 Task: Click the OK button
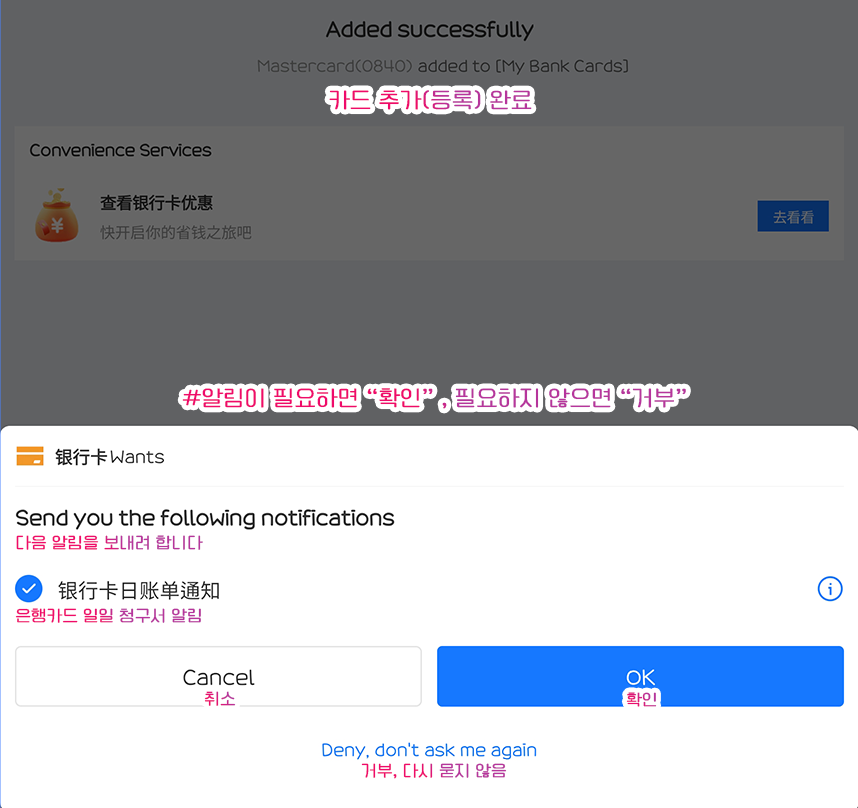click(x=640, y=677)
